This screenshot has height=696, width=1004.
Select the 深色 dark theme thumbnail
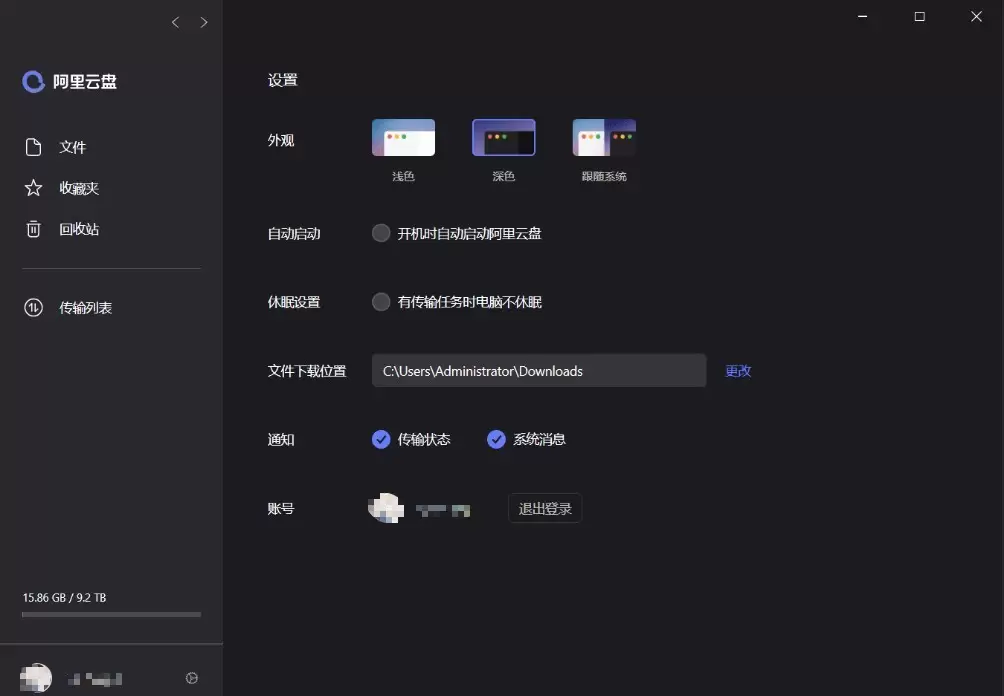504,137
